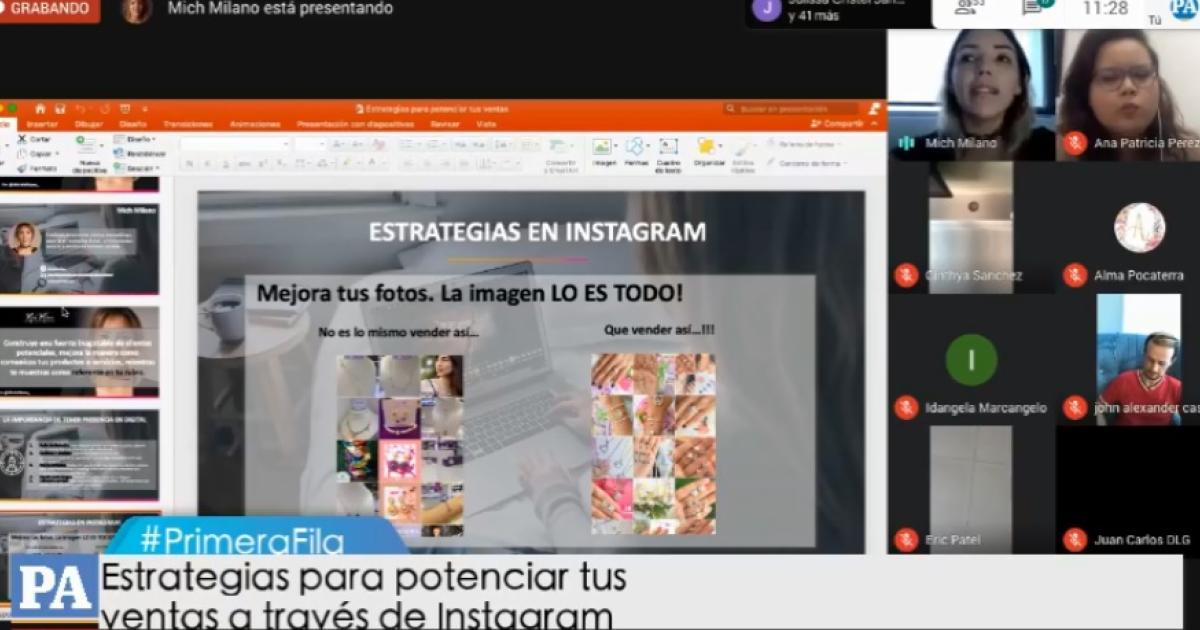
Task: Click Mich Milano's video tile
Action: (x=971, y=95)
